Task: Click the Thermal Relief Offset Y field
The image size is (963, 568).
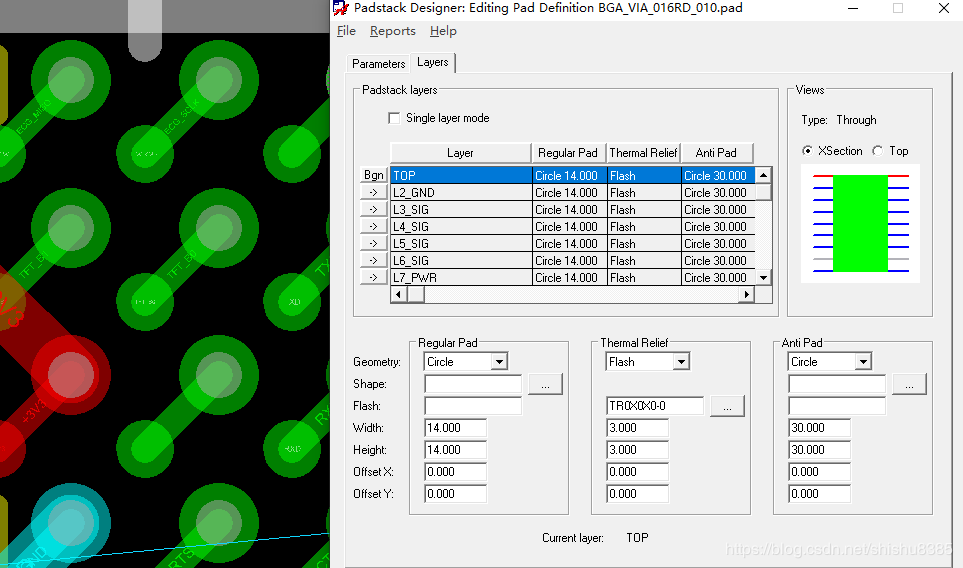Action: pyautogui.click(x=637, y=494)
